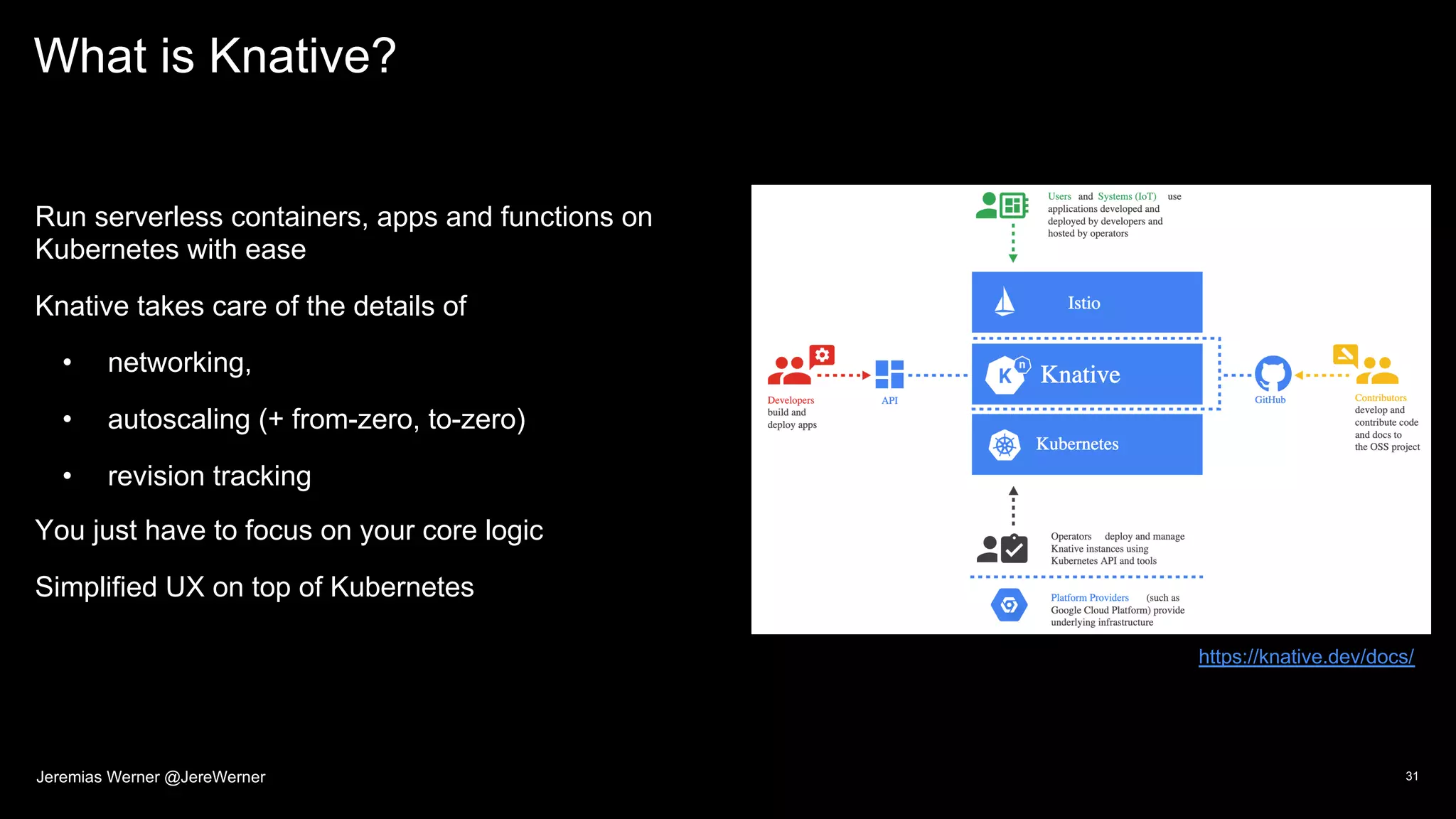
Task: Click 'Knative takes care of the details of'
Action: click(x=250, y=306)
